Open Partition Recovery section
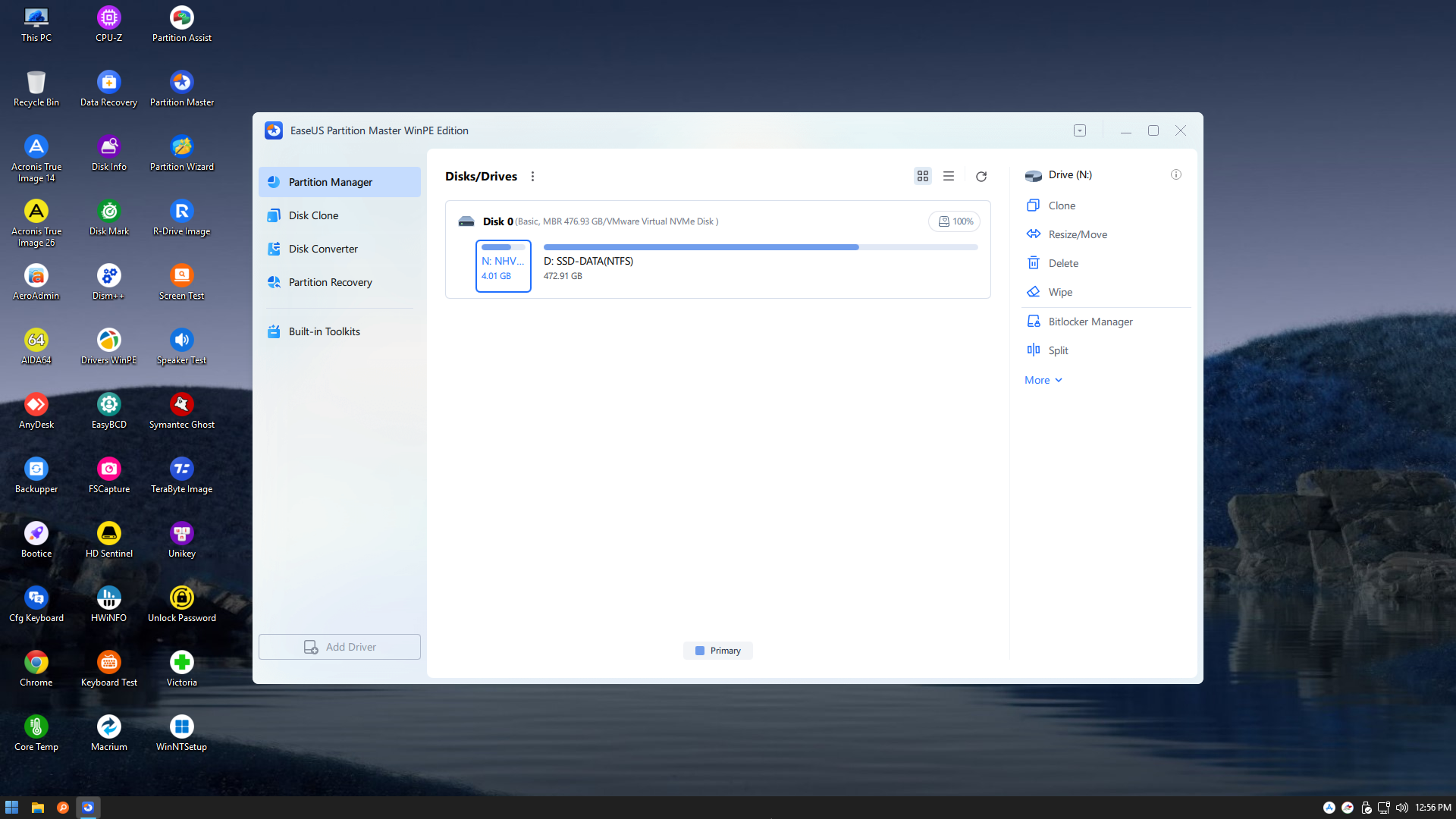This screenshot has width=1456, height=819. pyautogui.click(x=340, y=282)
